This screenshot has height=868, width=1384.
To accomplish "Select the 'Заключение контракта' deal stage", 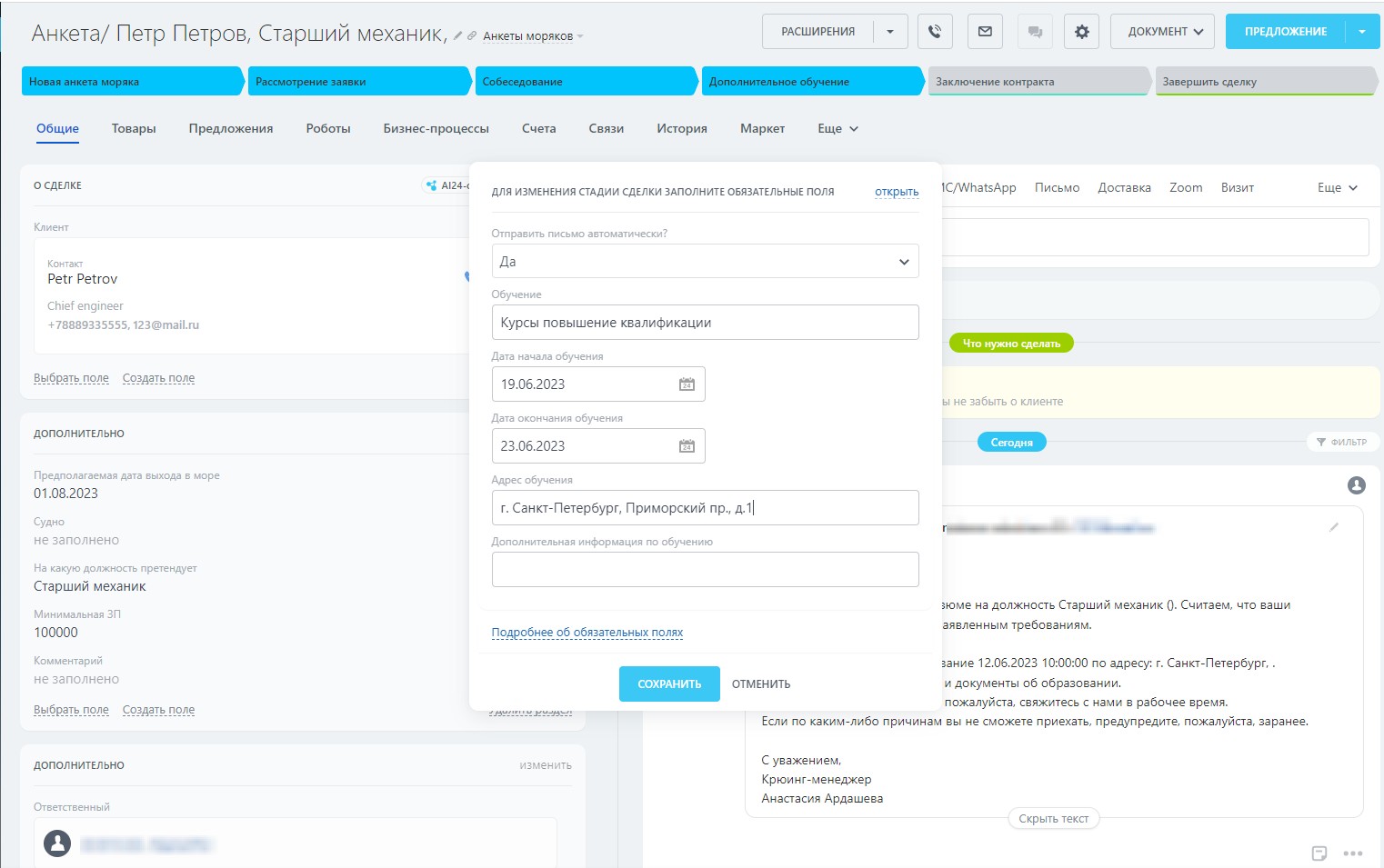I will click(x=1037, y=82).
